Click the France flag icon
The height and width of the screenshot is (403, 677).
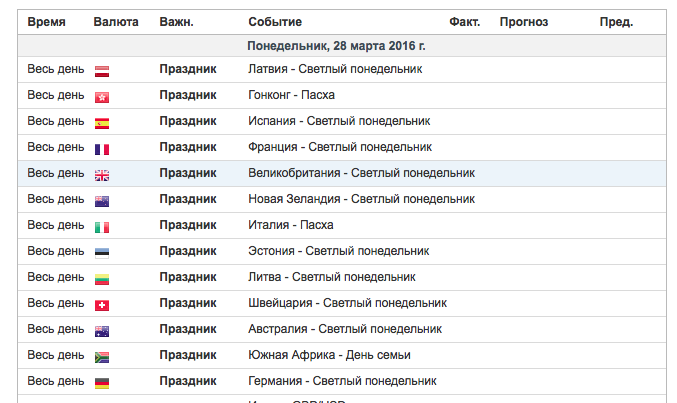point(102,149)
